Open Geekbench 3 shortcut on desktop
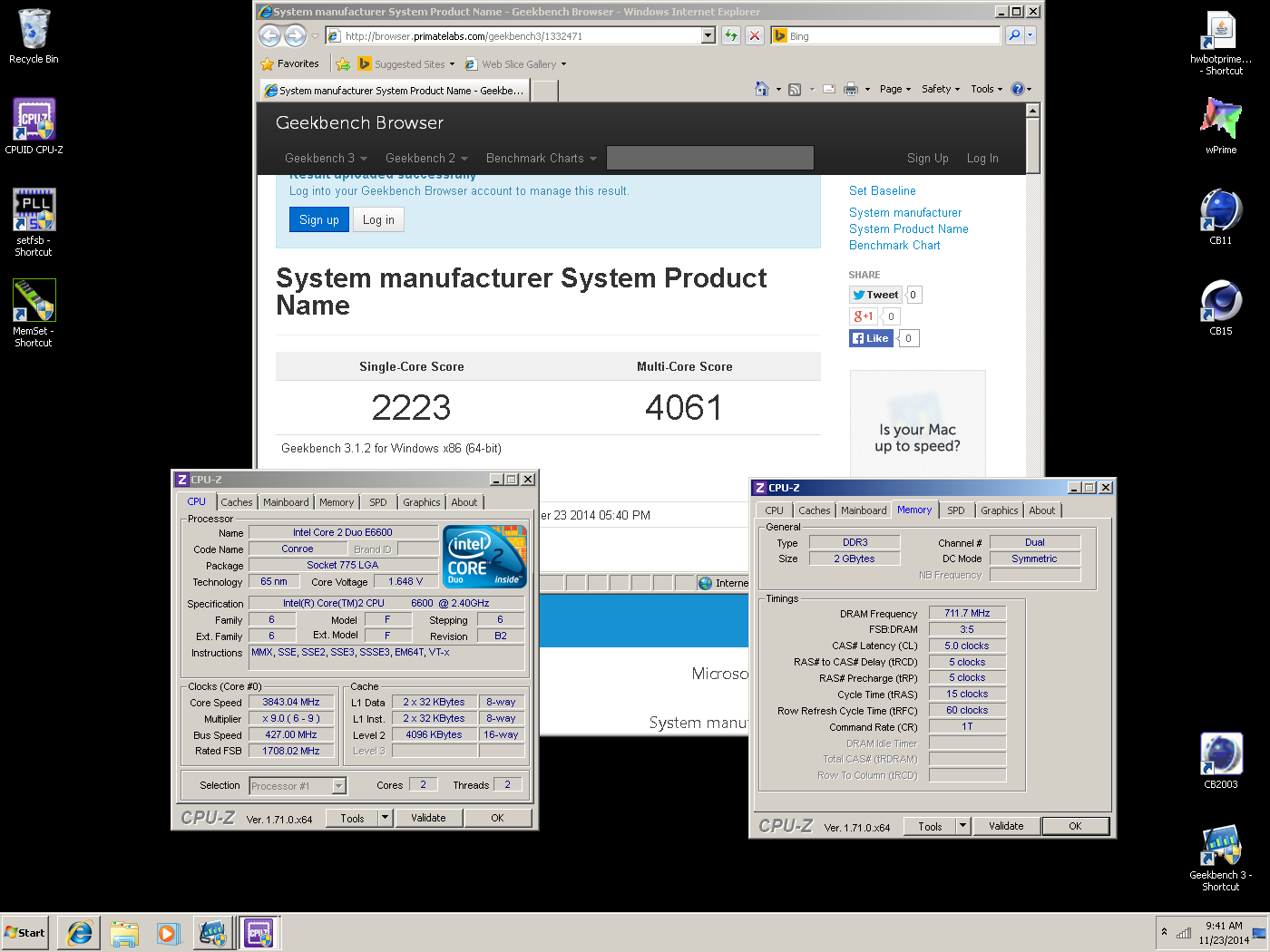This screenshot has height=952, width=1270. [1221, 858]
